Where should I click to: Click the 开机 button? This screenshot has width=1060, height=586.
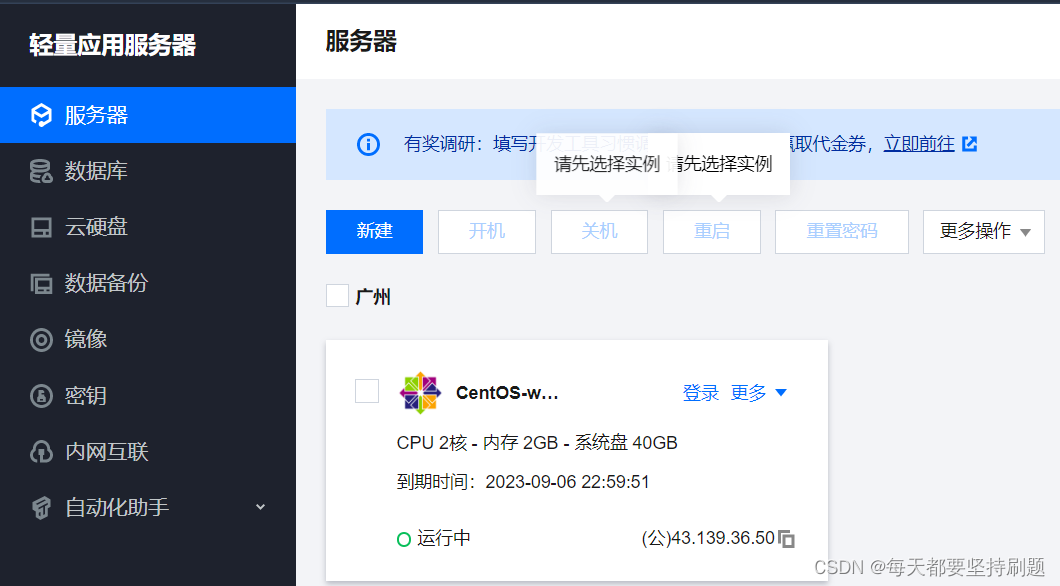(487, 232)
